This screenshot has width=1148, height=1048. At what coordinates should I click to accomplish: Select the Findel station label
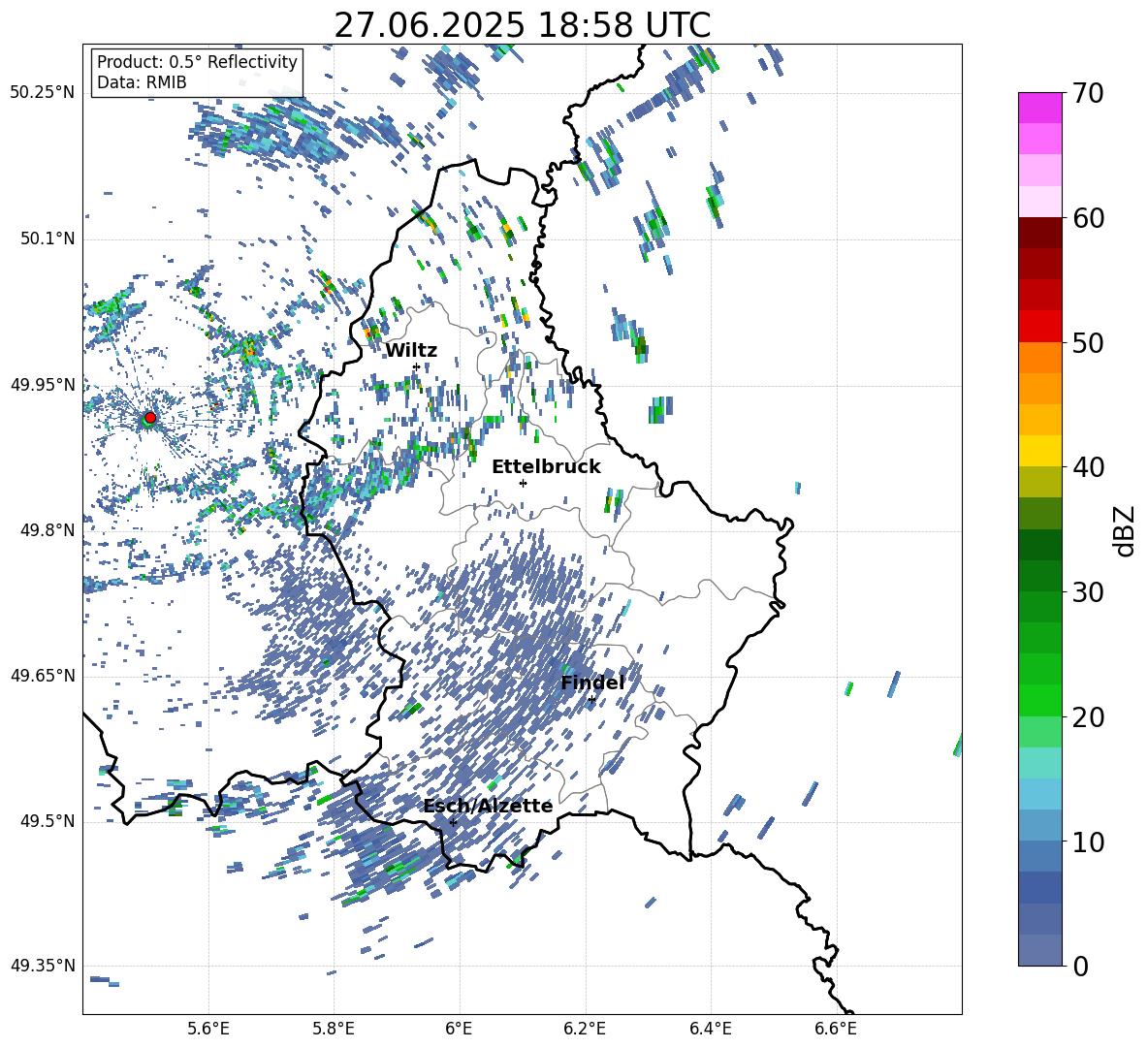592,683
